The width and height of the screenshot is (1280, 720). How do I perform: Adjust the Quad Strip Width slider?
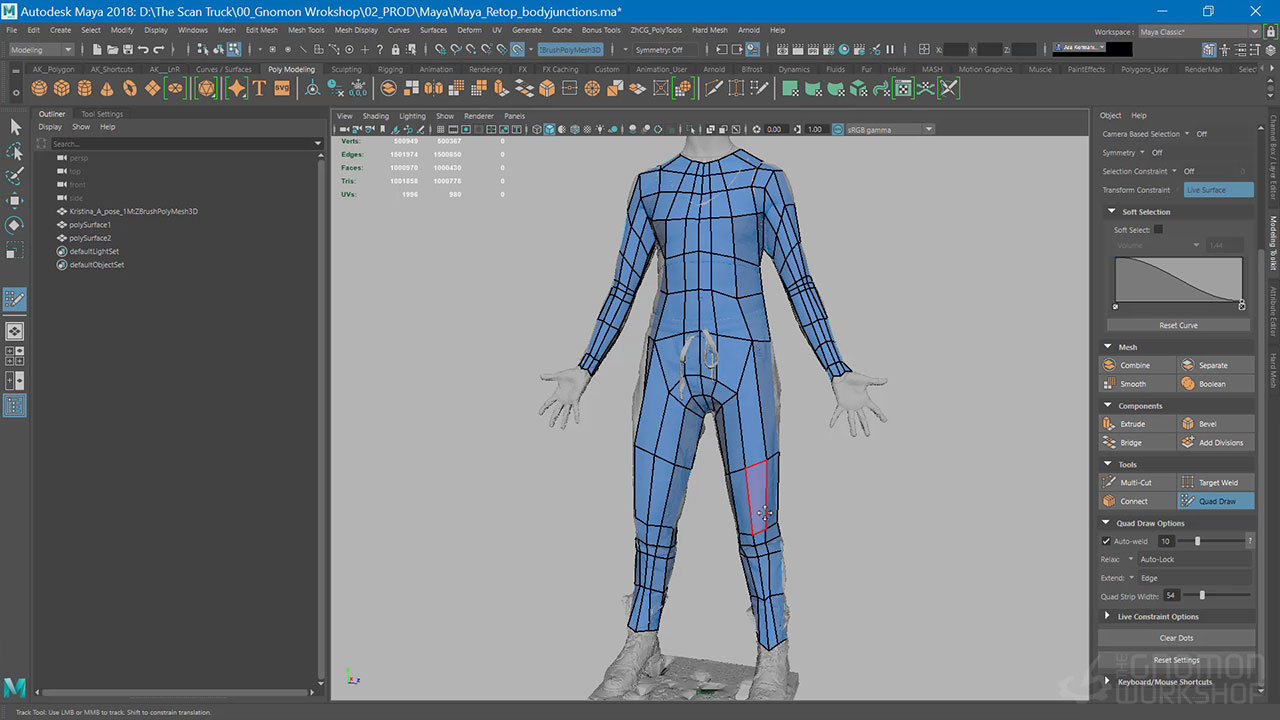(1202, 596)
